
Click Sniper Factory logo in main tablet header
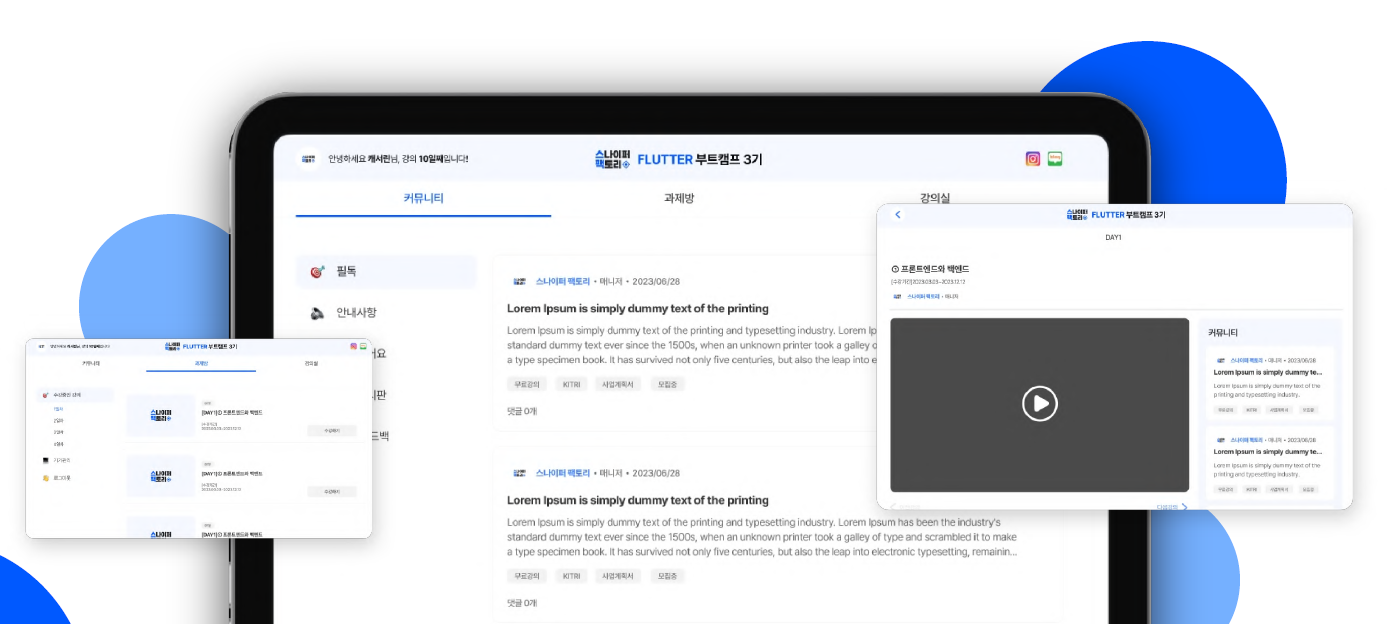click(612, 159)
